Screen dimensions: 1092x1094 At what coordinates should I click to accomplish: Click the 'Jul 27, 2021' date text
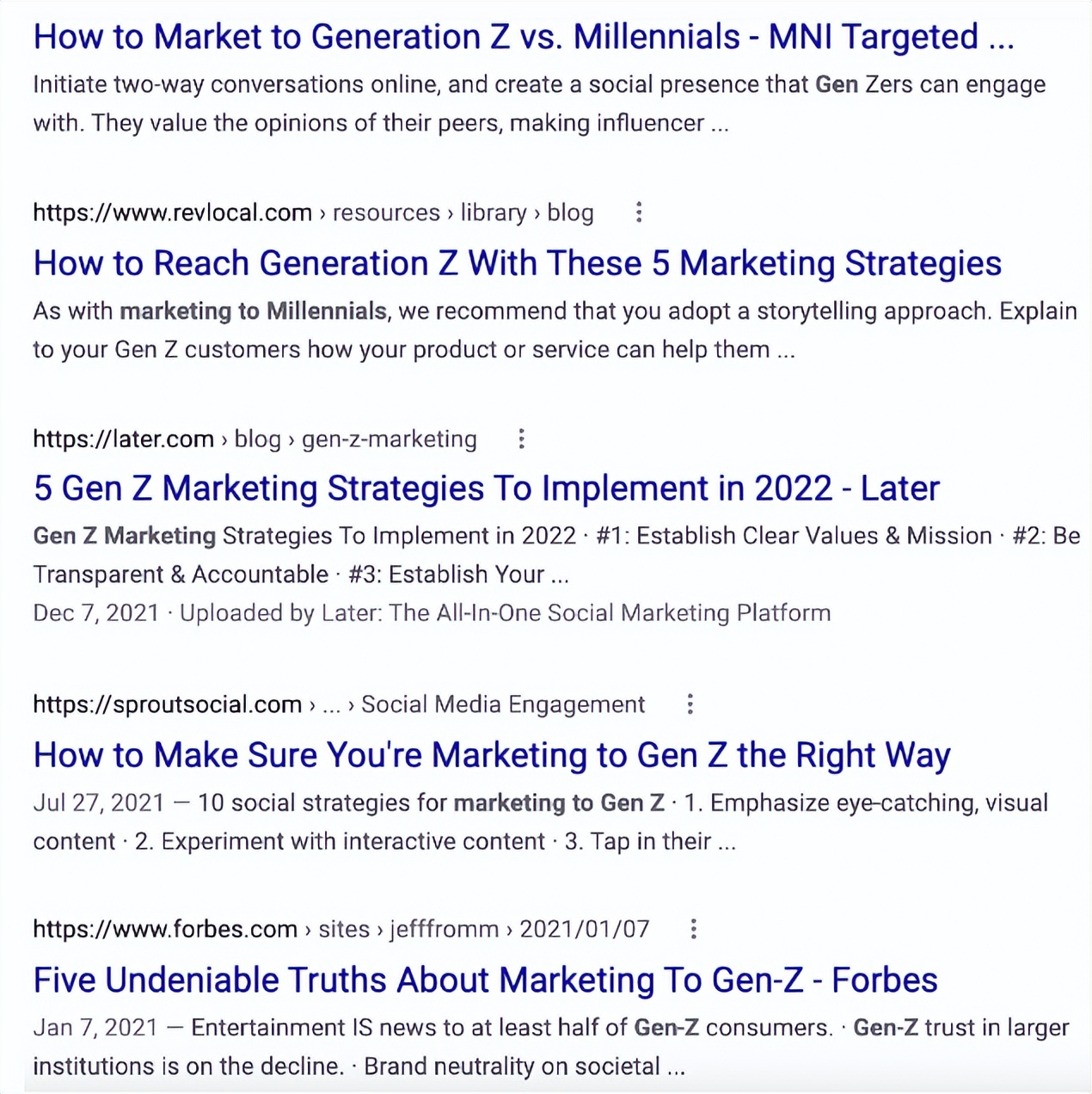pyautogui.click(x=98, y=802)
